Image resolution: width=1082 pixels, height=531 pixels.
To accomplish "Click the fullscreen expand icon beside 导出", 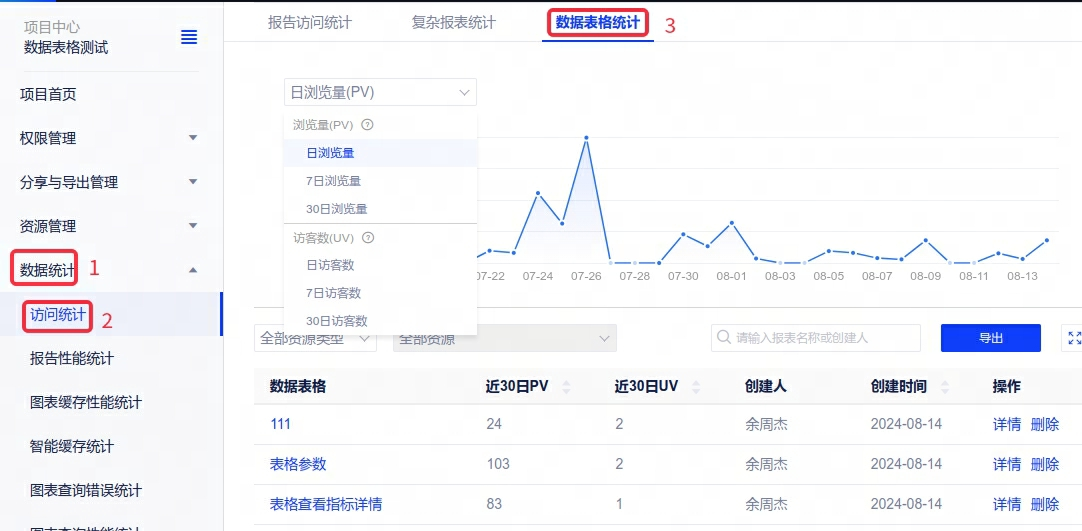I will click(x=1074, y=338).
